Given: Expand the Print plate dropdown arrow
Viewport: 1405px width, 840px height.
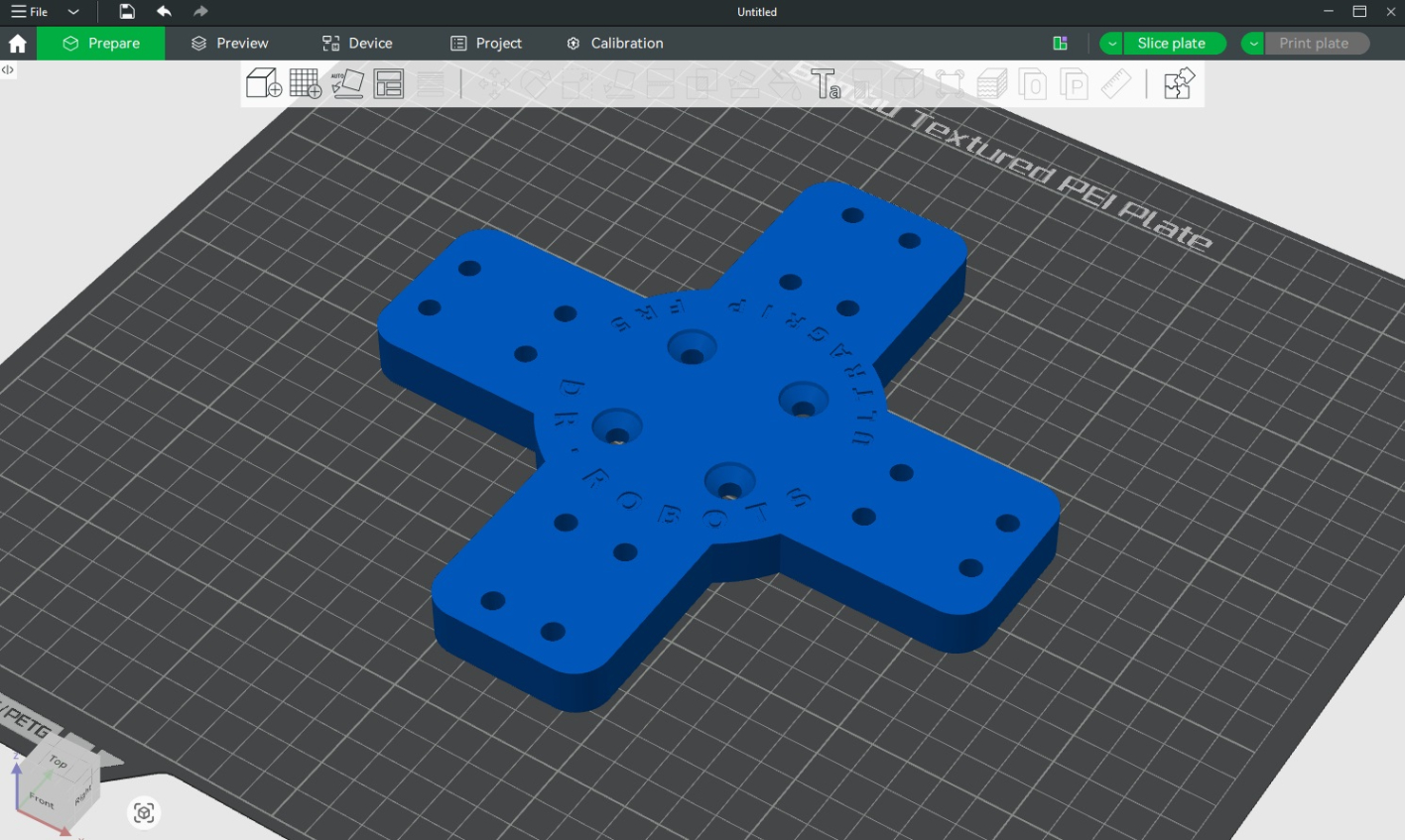Looking at the screenshot, I should click(x=1253, y=44).
